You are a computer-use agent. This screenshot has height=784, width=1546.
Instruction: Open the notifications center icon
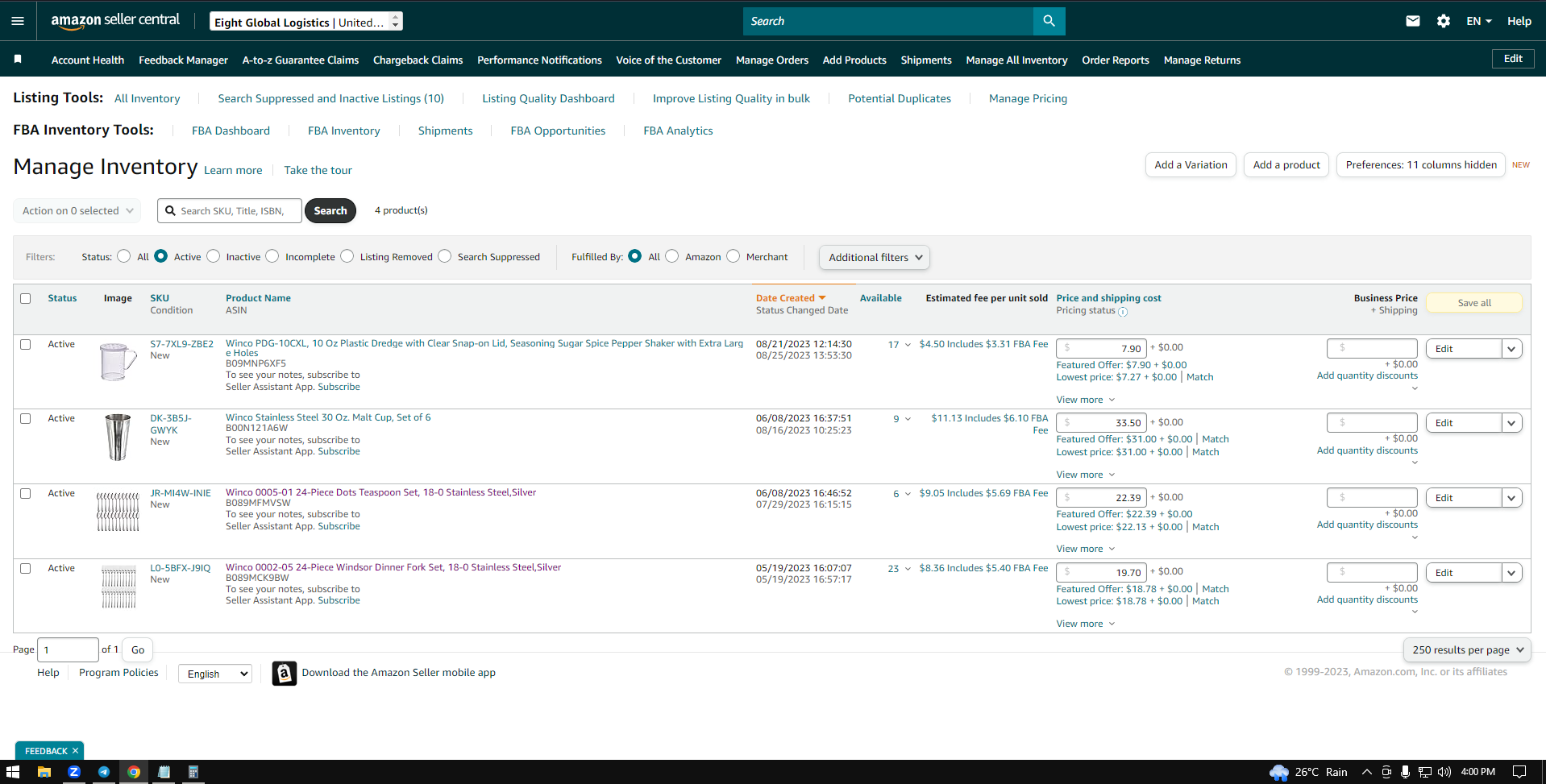point(1519,772)
